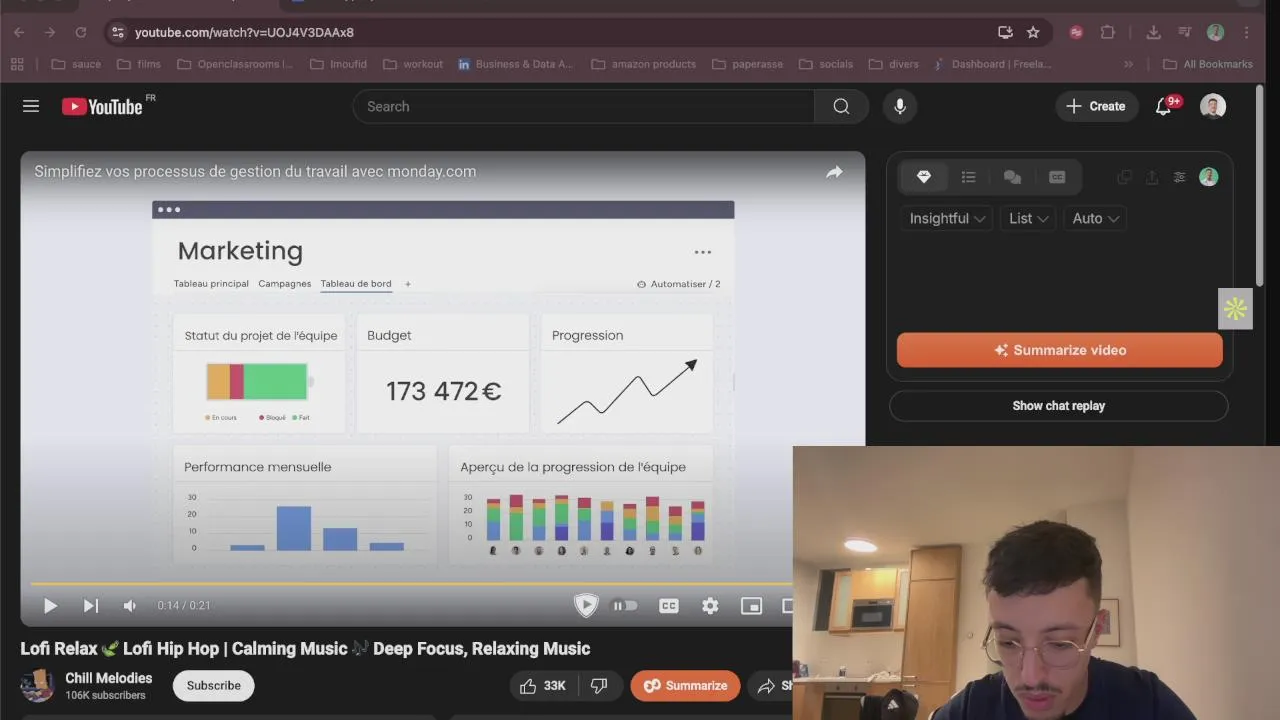The width and height of the screenshot is (1280, 720).
Task: Expand the Insightful dropdown
Action: coord(947,218)
